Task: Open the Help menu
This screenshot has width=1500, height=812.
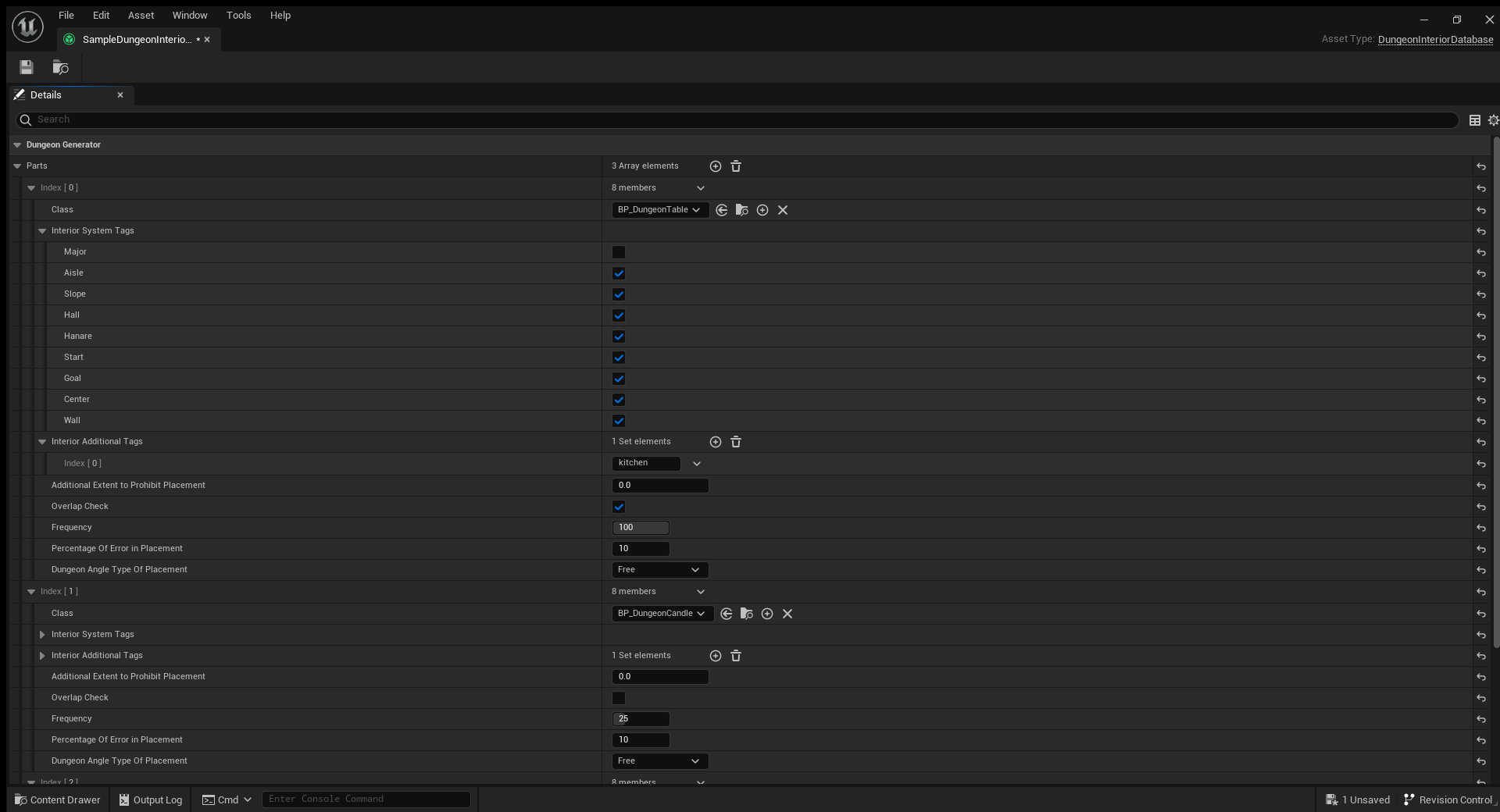Action: [x=280, y=16]
